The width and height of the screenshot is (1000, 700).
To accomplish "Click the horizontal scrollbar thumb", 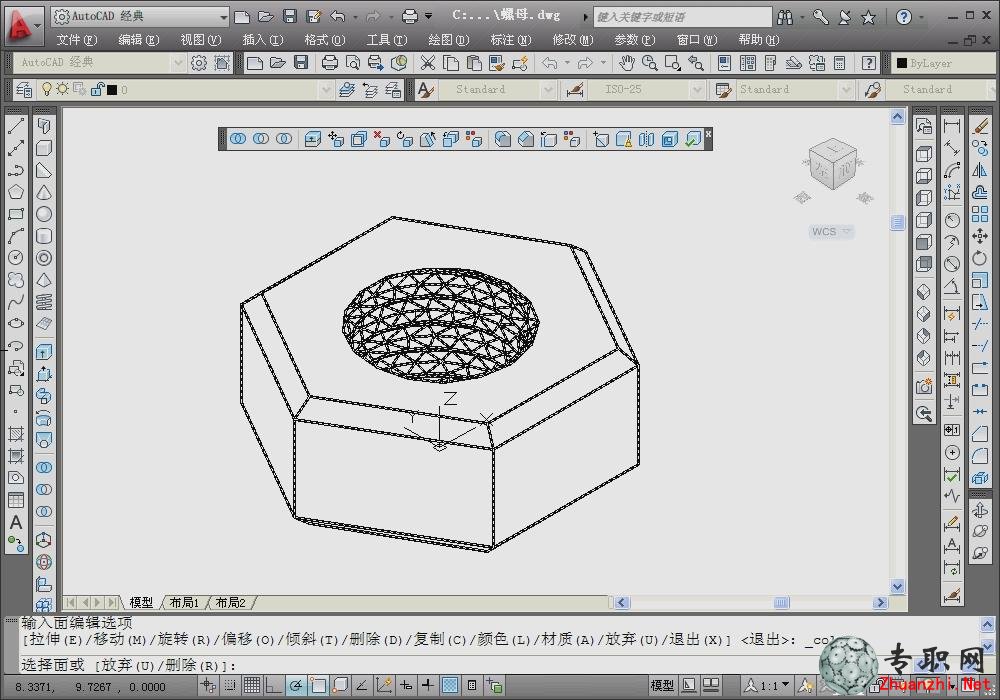I will (x=782, y=602).
